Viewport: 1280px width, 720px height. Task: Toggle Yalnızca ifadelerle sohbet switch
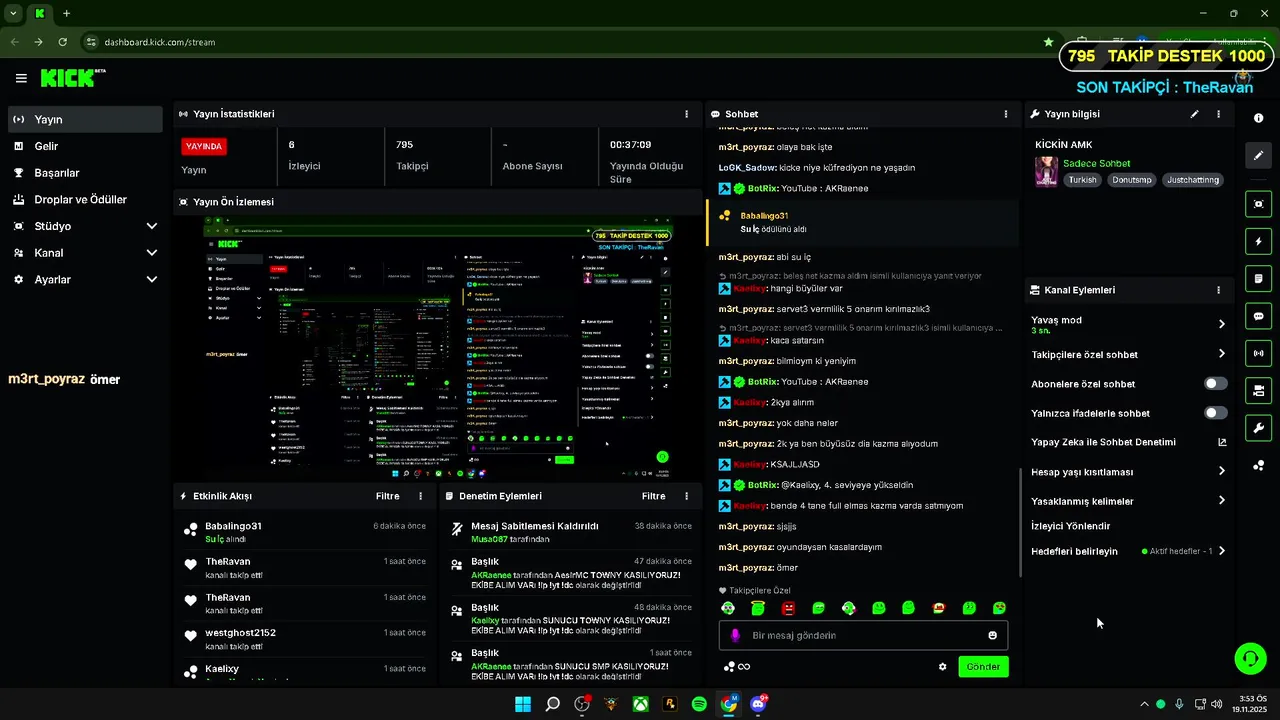point(1215,413)
